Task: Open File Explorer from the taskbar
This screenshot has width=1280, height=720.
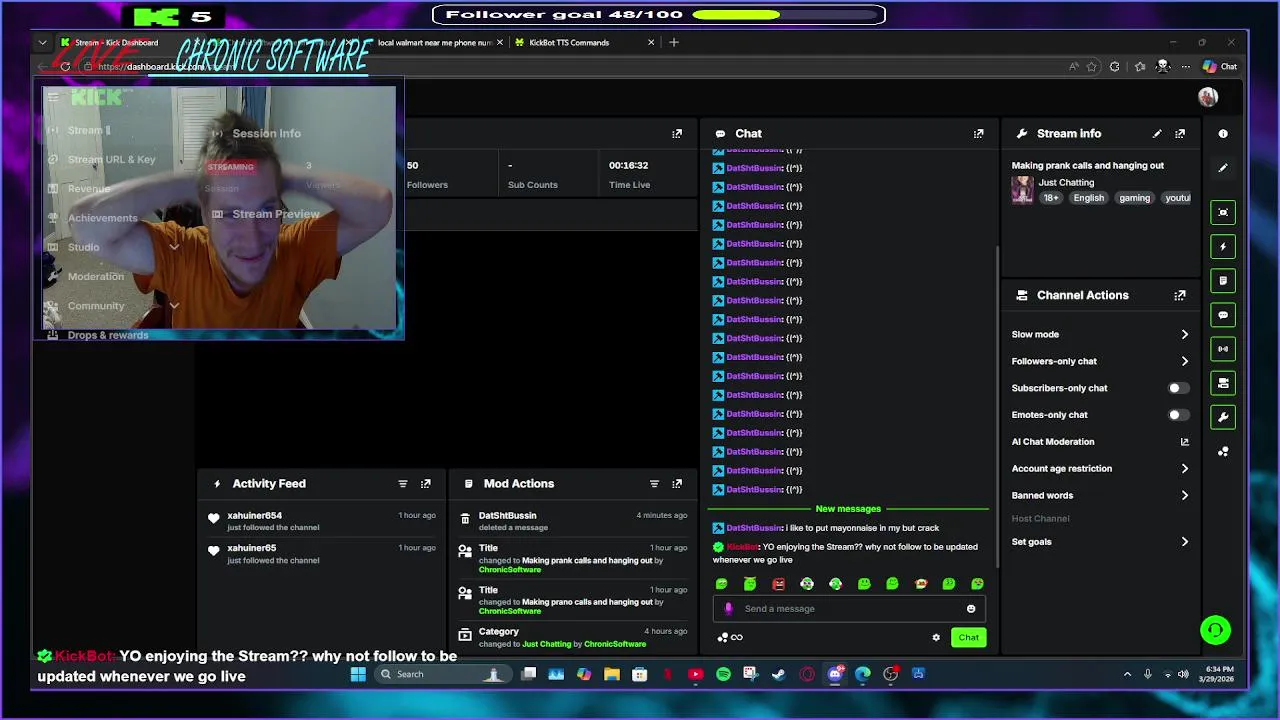Action: coord(611,675)
